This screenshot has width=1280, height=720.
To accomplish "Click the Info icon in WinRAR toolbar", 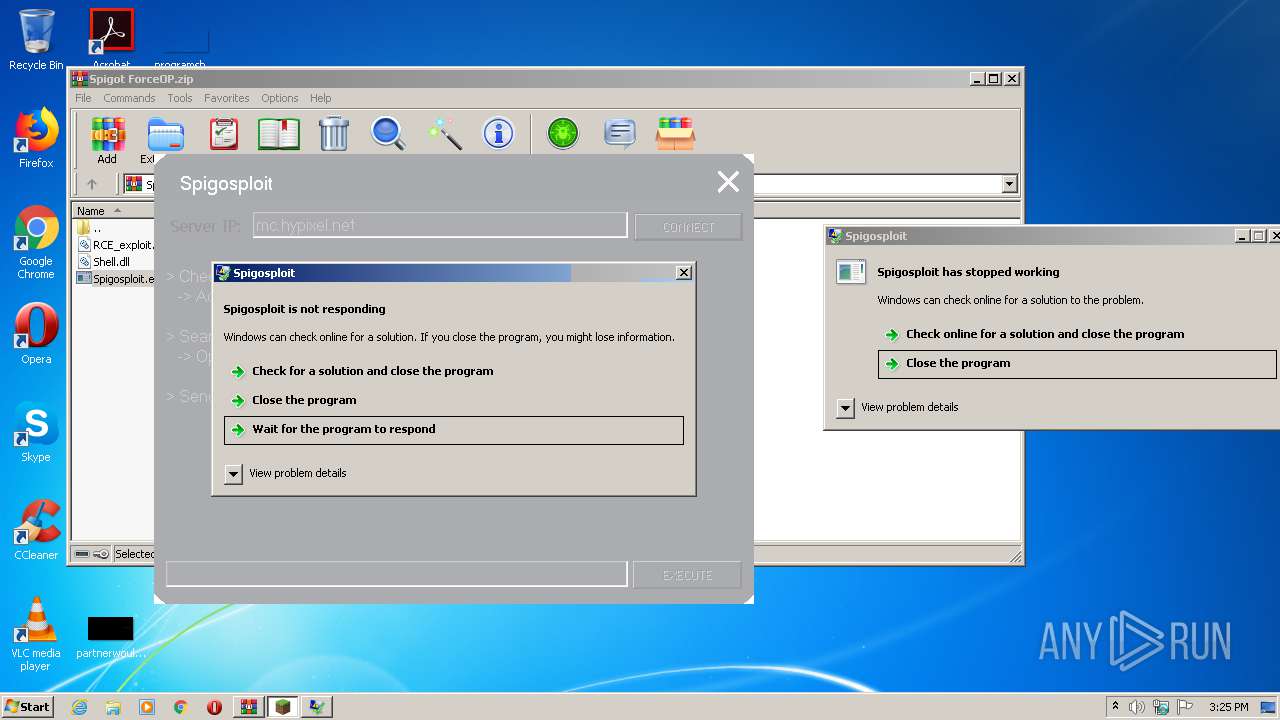I will pyautogui.click(x=498, y=134).
